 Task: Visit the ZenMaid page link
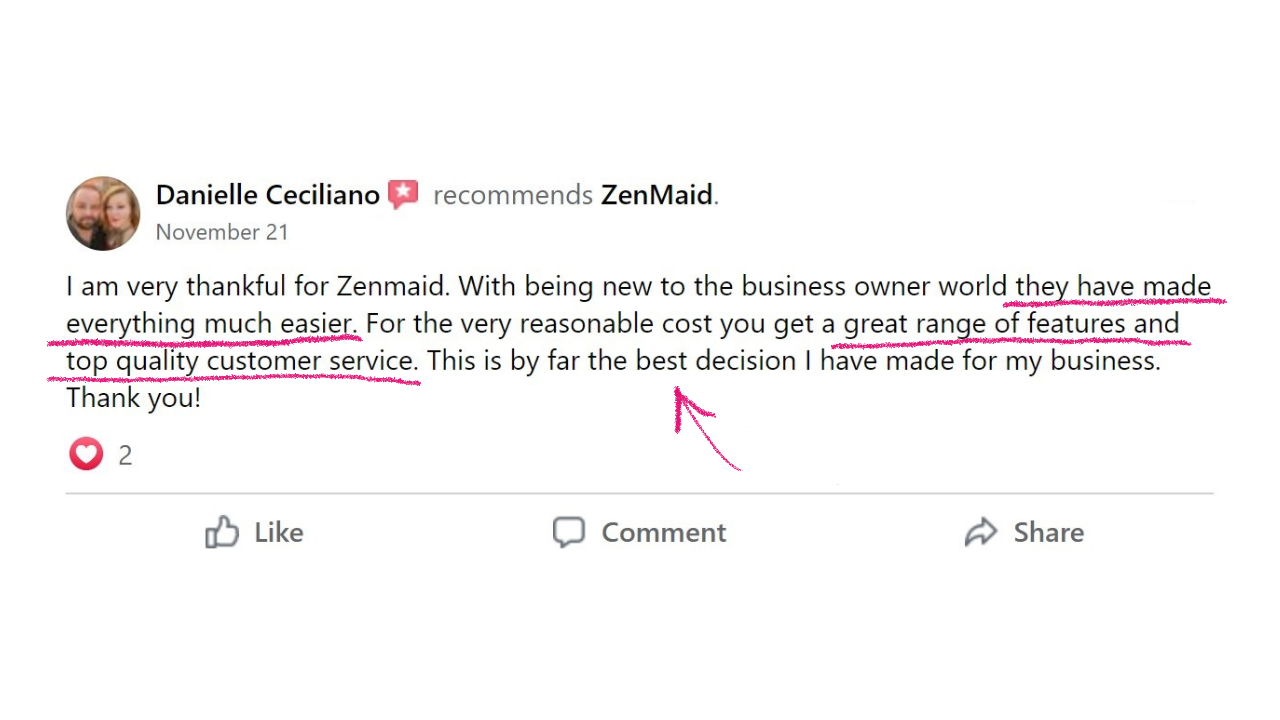pos(656,195)
